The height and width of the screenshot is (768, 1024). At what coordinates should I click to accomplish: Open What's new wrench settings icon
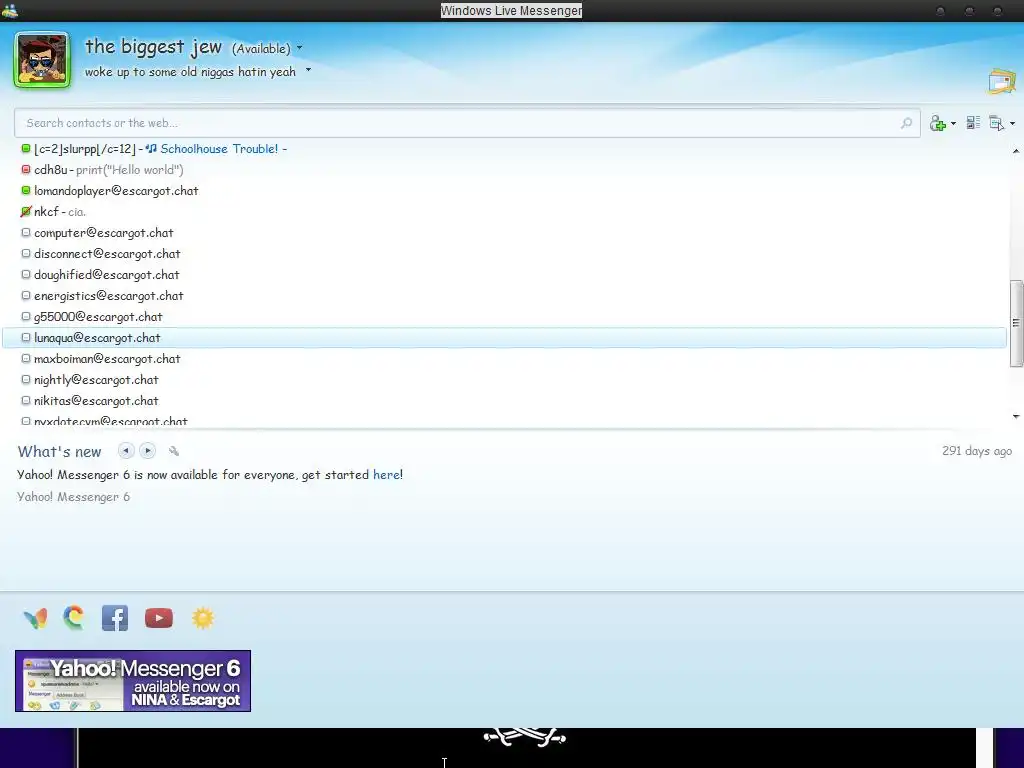[x=174, y=451]
